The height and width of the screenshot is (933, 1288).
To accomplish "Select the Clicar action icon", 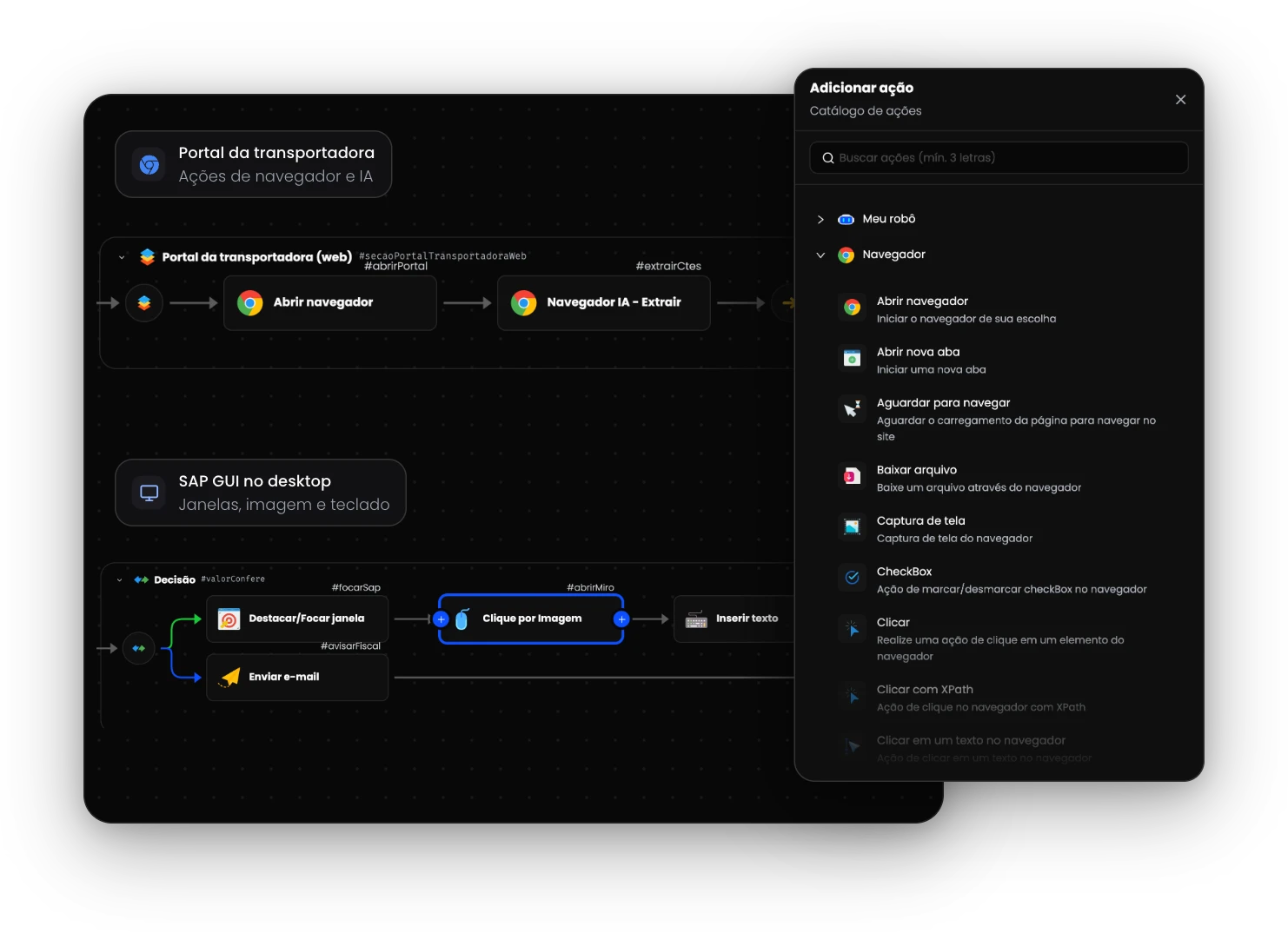I will (852, 628).
